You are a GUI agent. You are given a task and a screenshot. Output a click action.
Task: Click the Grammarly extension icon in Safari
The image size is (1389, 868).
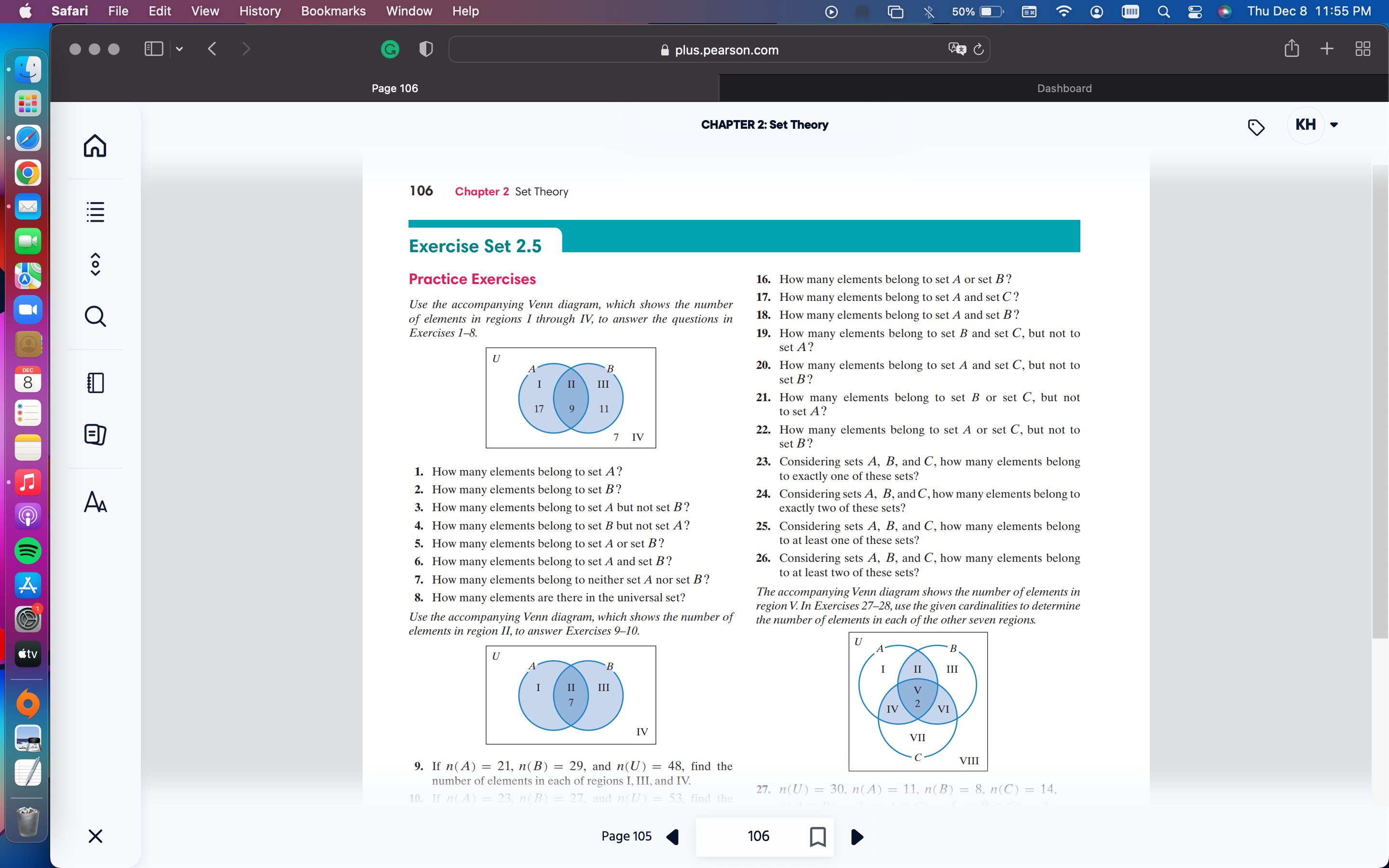pyautogui.click(x=390, y=49)
